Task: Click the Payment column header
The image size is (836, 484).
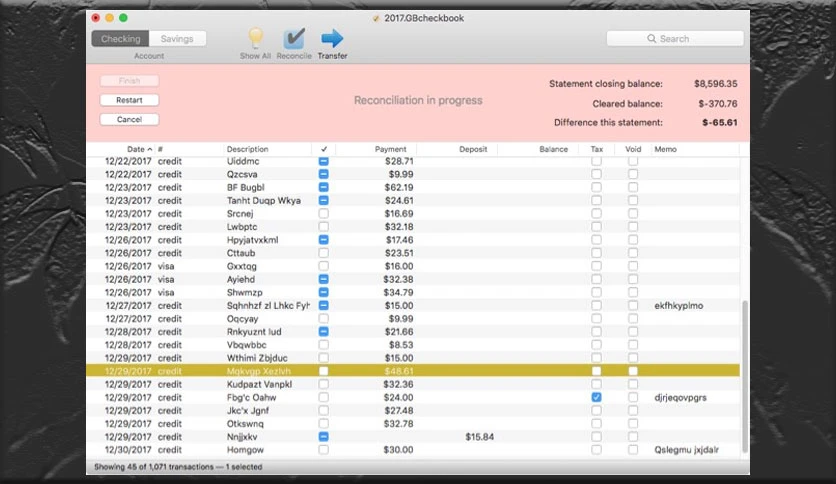Action: [x=390, y=149]
